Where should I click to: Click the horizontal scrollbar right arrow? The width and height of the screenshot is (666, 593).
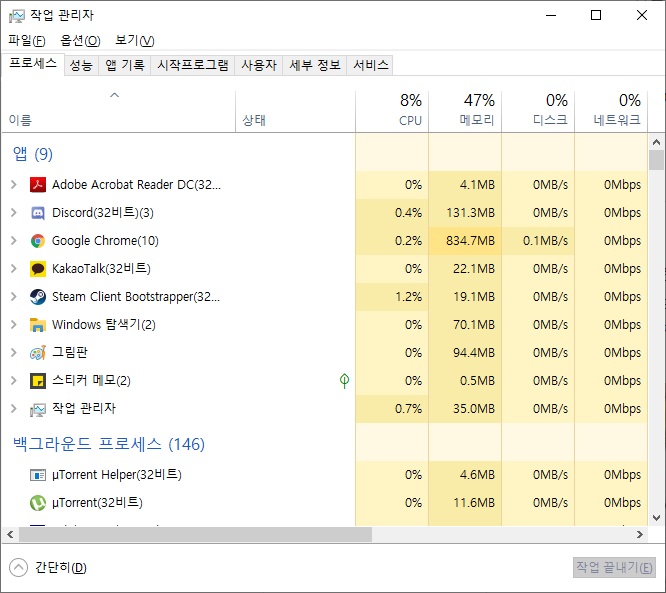[x=640, y=535]
